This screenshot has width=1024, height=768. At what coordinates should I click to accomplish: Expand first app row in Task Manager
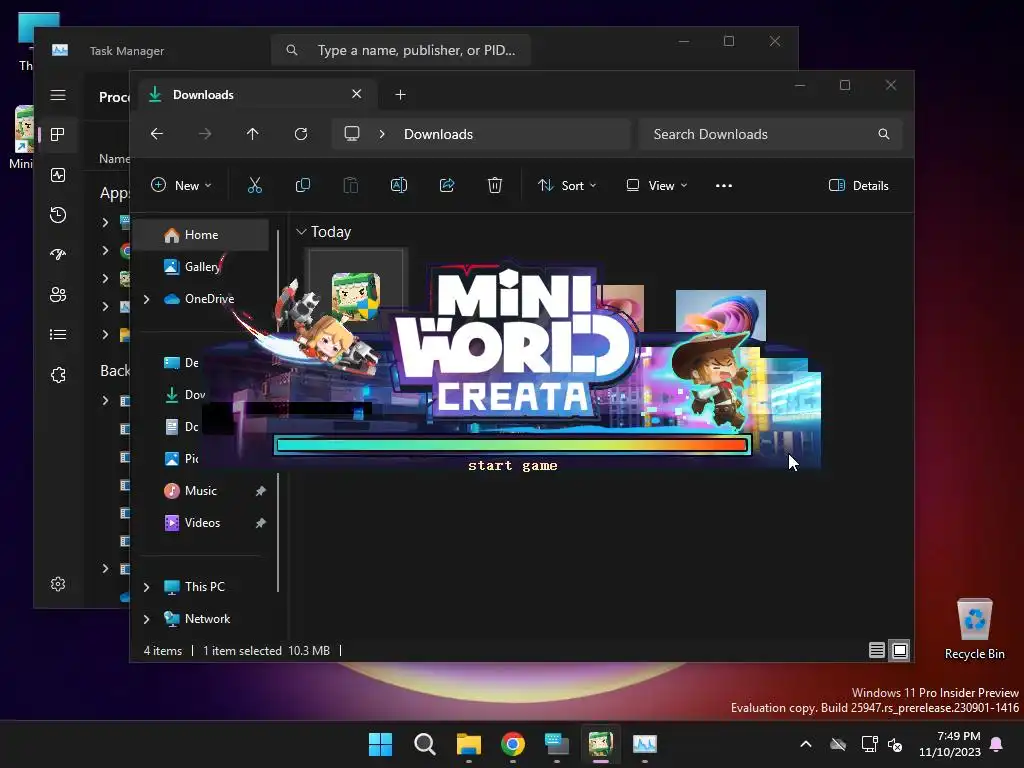tap(105, 223)
